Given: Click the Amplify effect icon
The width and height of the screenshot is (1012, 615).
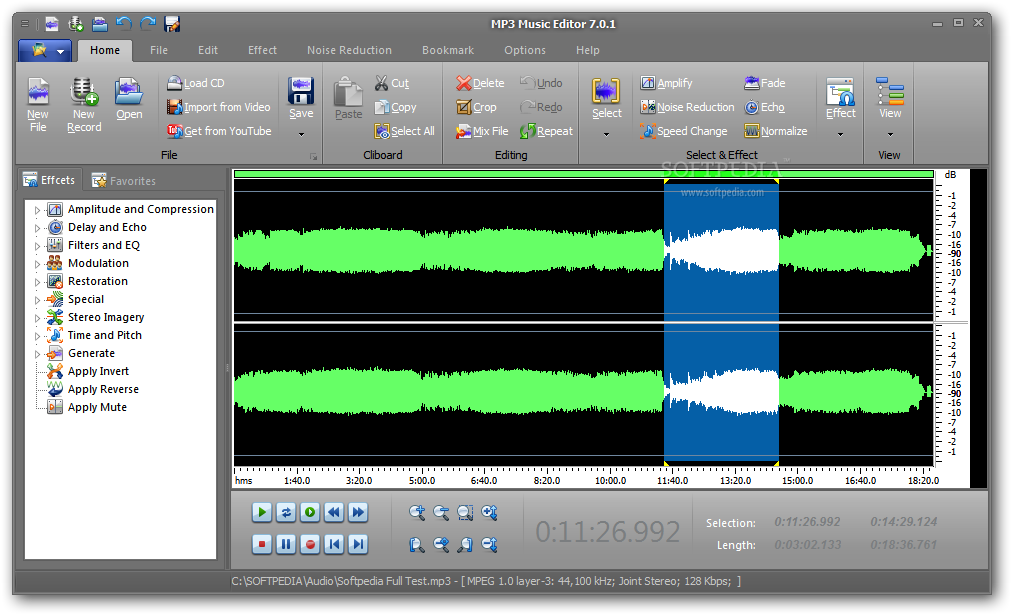Looking at the screenshot, I should 648,83.
